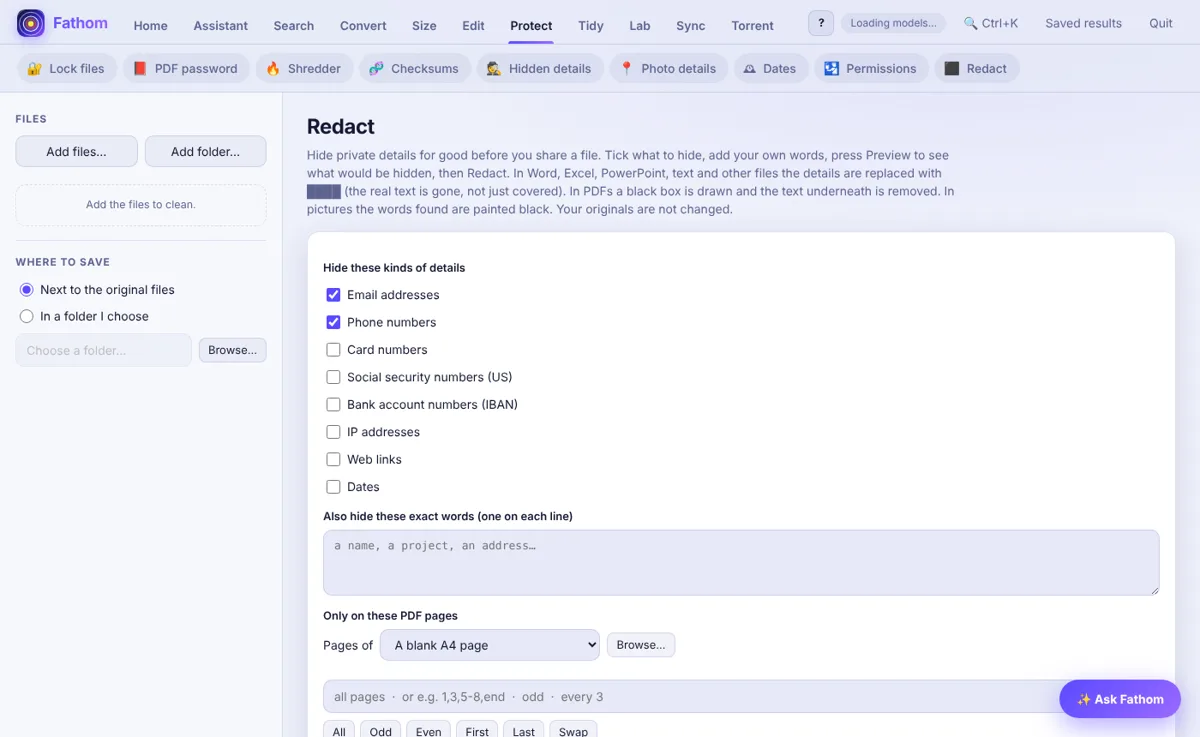Open Photo details tool
Screen dimensions: 1200x737
click(668, 69)
